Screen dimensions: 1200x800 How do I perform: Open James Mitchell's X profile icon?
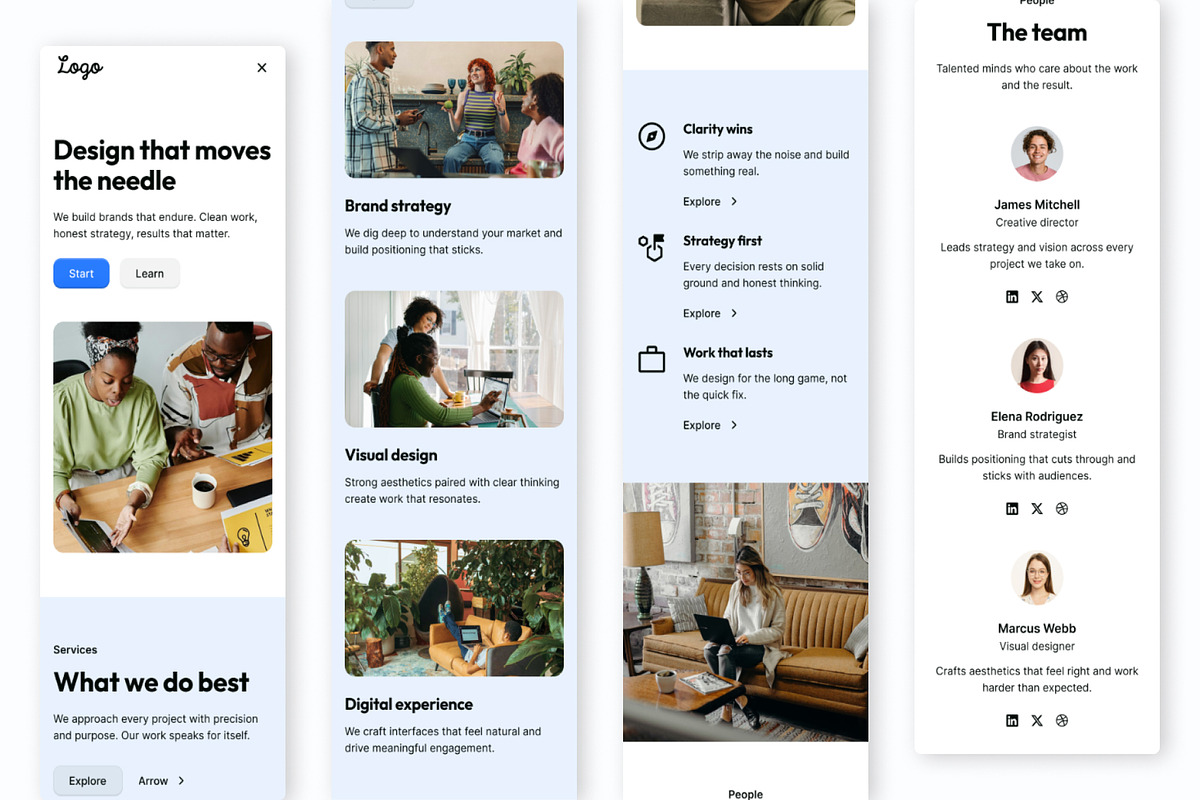click(x=1037, y=297)
